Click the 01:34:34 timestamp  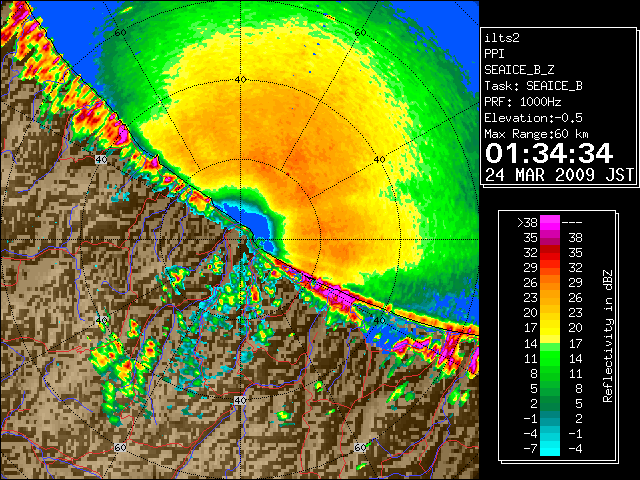[x=549, y=153]
